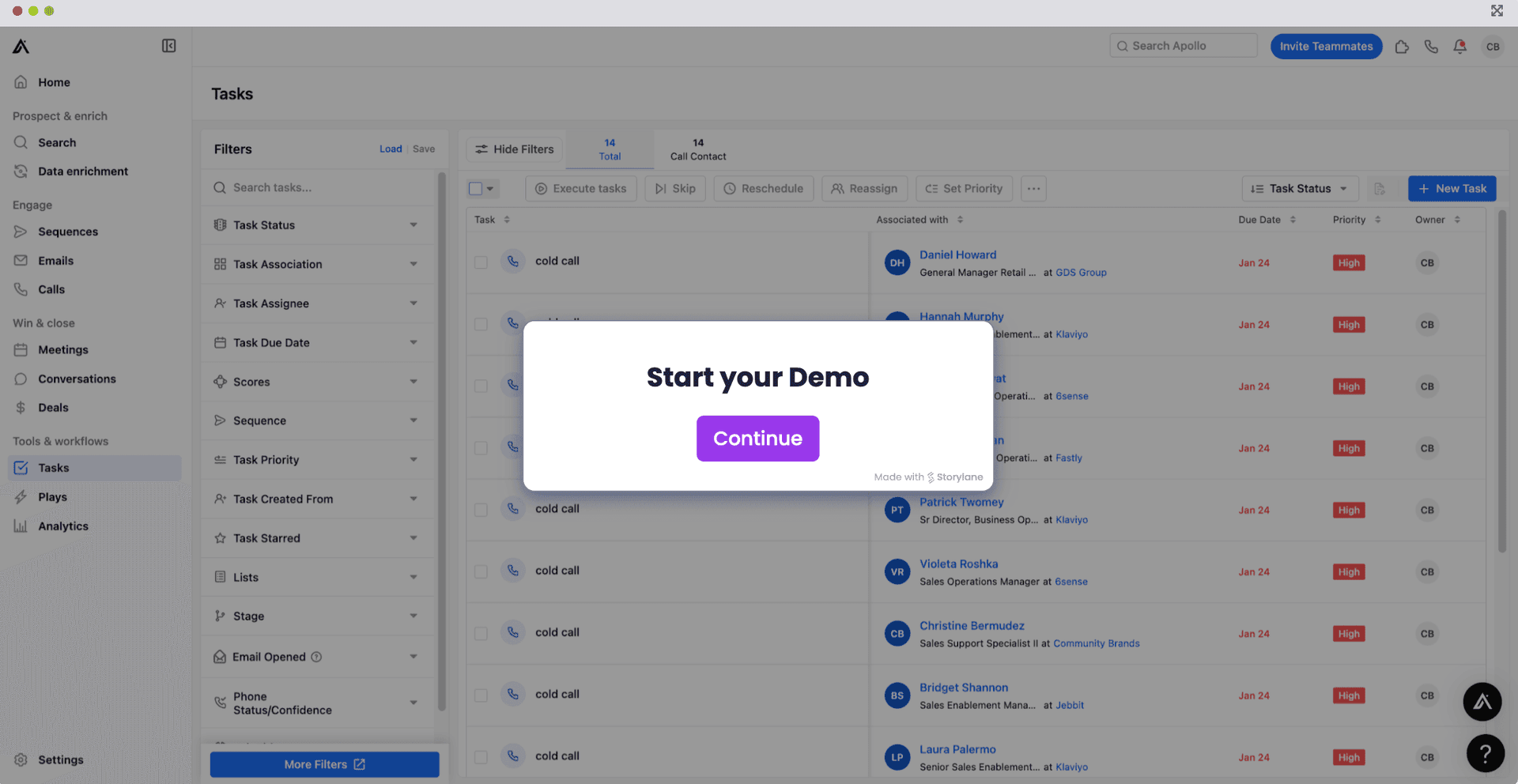This screenshot has width=1518, height=784.
Task: Click the phone dialer icon in header
Action: pyautogui.click(x=1431, y=47)
